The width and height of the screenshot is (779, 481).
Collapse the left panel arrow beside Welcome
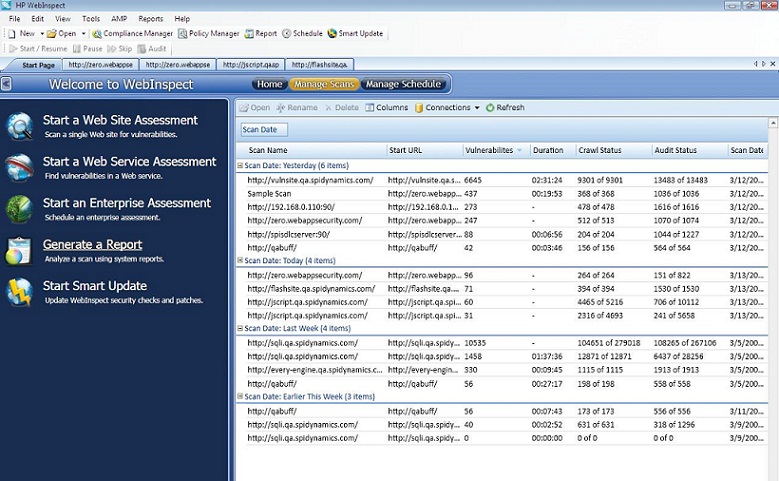[6, 83]
